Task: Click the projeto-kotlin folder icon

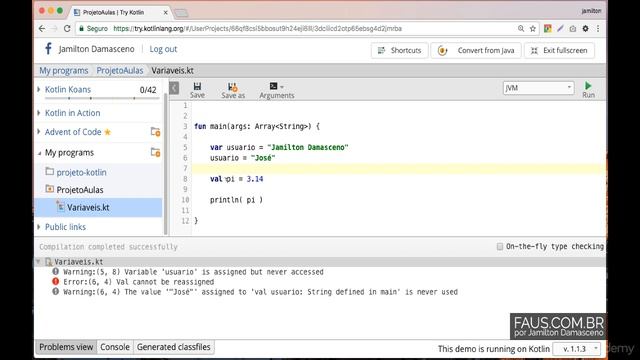Action: pyautogui.click(x=49, y=171)
